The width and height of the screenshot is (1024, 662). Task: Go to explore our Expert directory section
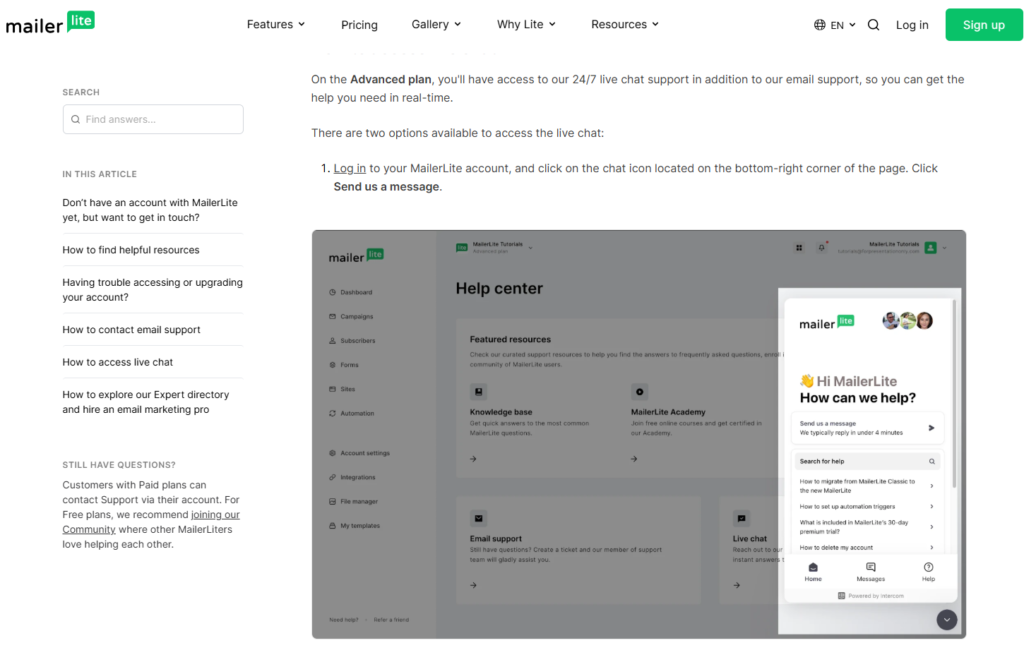coord(146,402)
